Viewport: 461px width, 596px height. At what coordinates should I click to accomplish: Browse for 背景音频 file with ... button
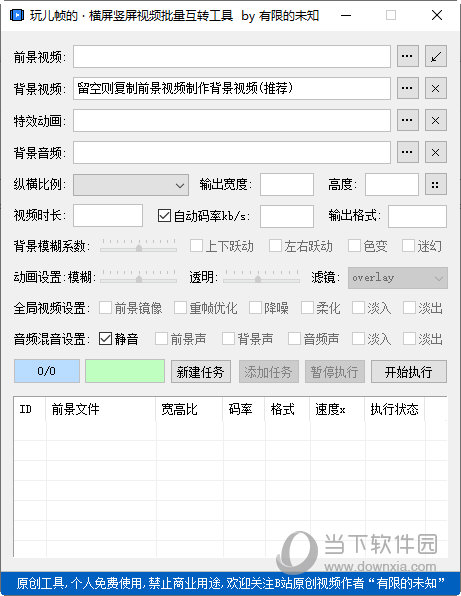tap(407, 152)
